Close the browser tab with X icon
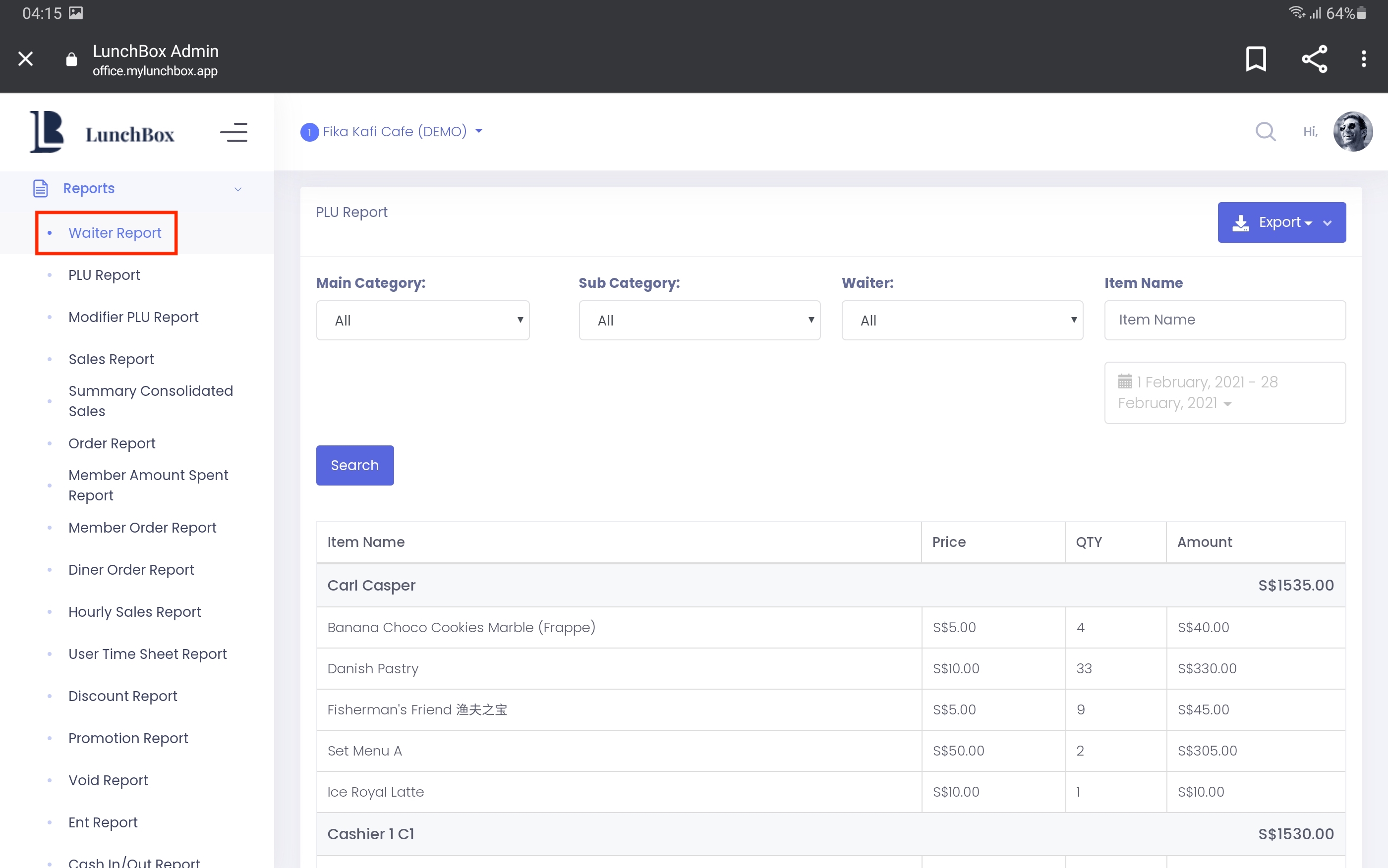This screenshot has width=1388, height=868. [25, 59]
